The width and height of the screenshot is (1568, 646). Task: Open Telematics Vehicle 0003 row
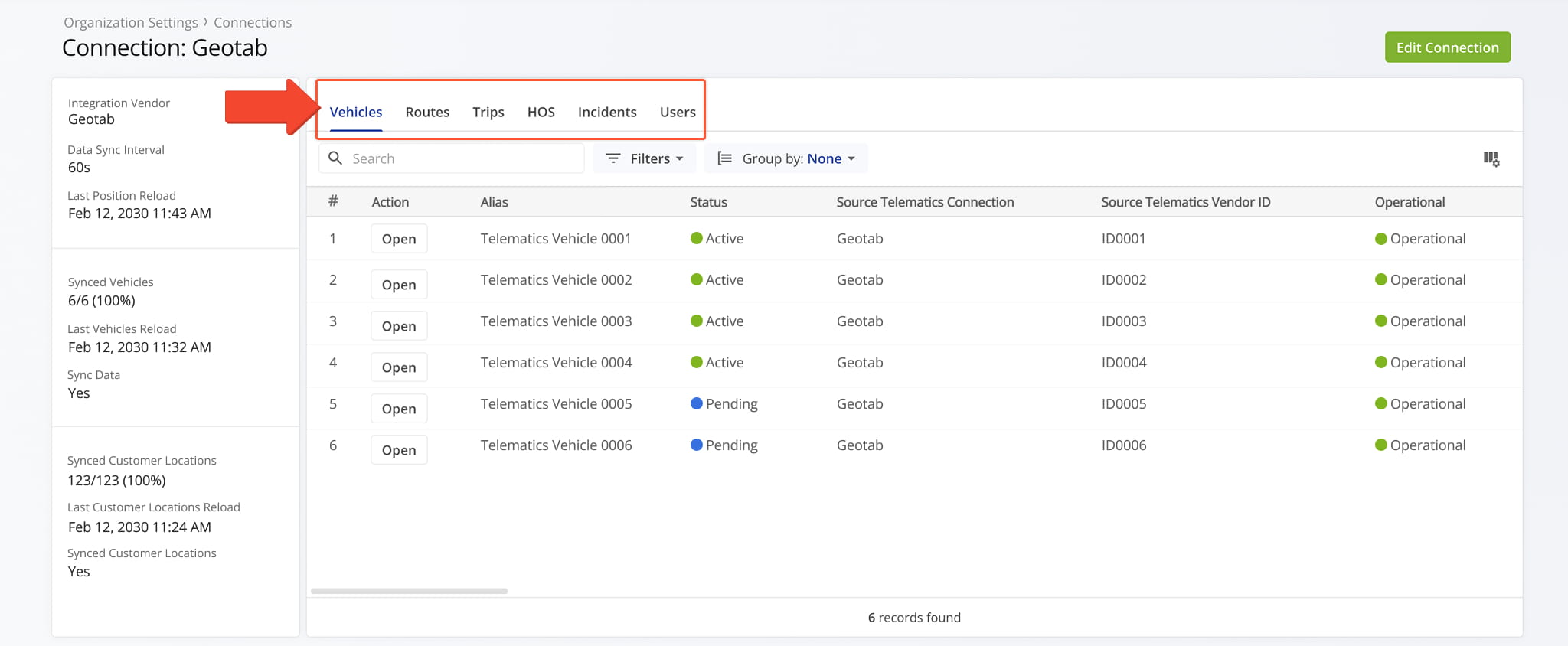(399, 326)
